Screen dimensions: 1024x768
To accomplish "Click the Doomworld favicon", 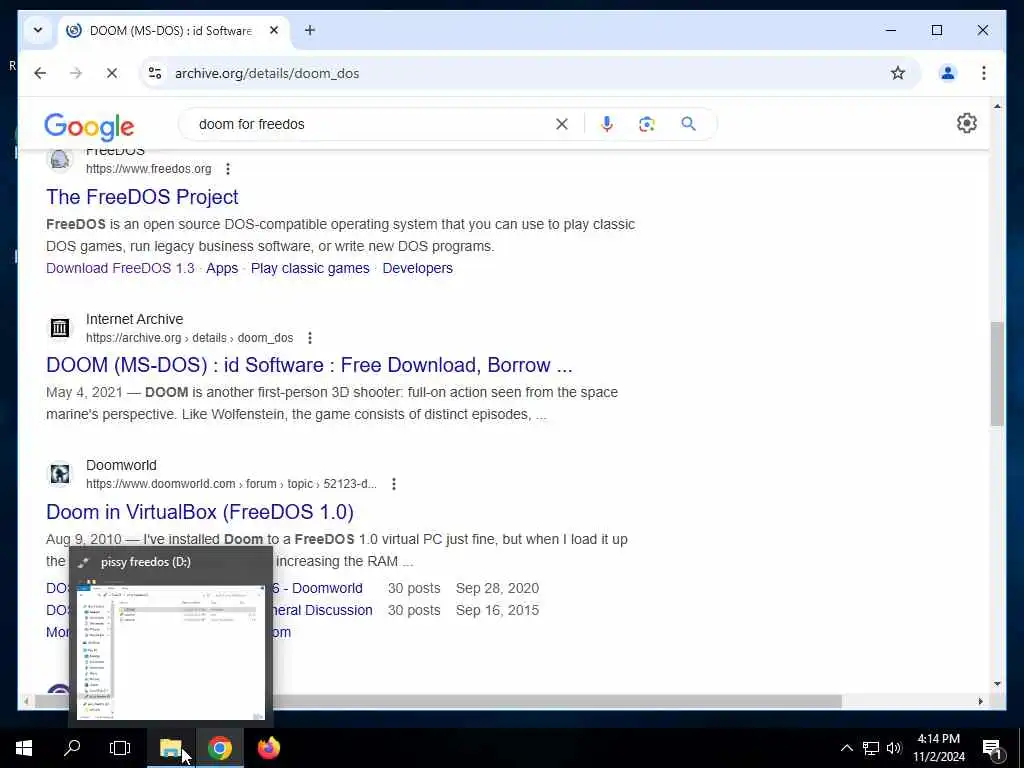I will point(60,473).
